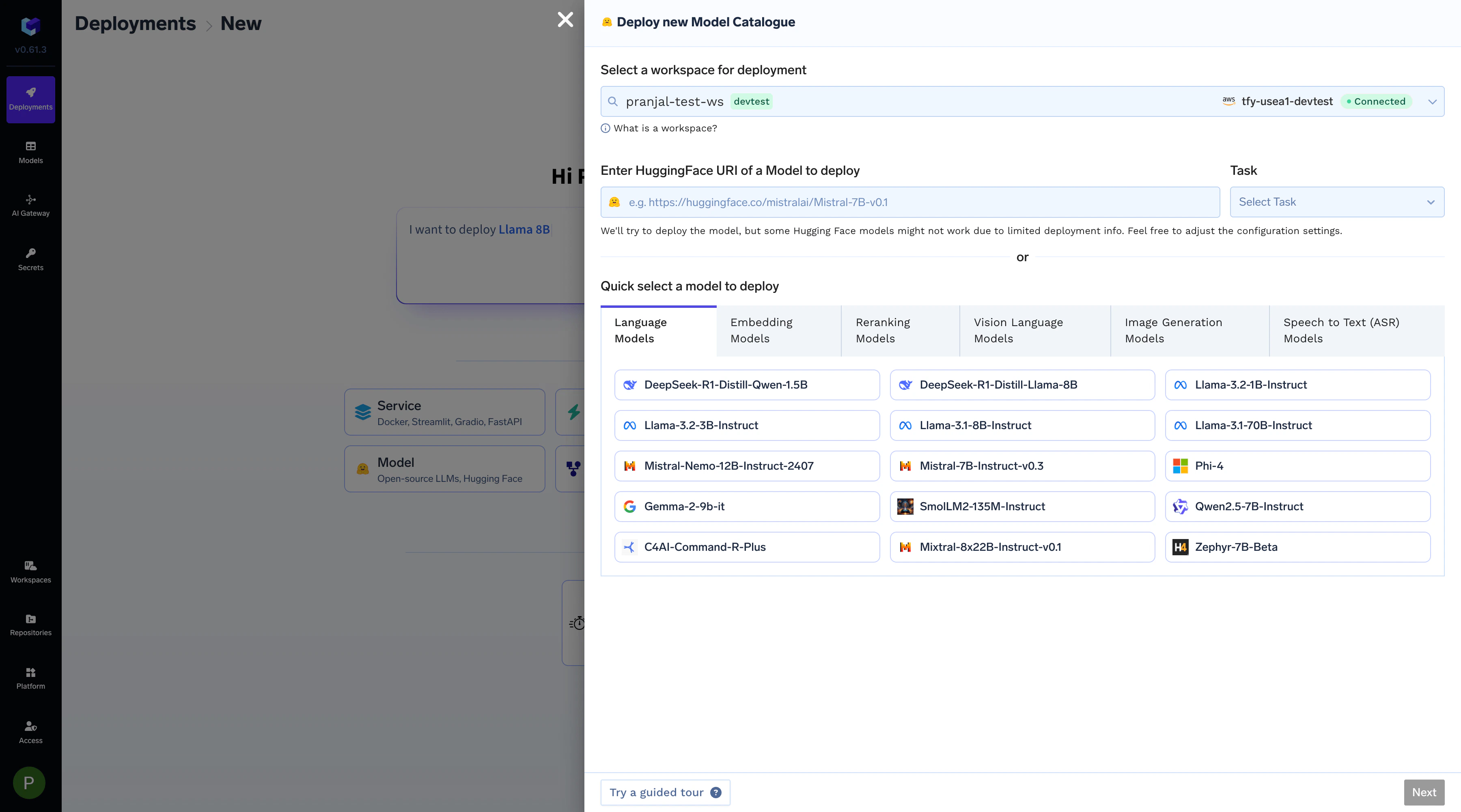The height and width of the screenshot is (812, 1461).
Task: Select the Mistral-7B-Instruct-v0.3 model card
Action: coord(1021,466)
